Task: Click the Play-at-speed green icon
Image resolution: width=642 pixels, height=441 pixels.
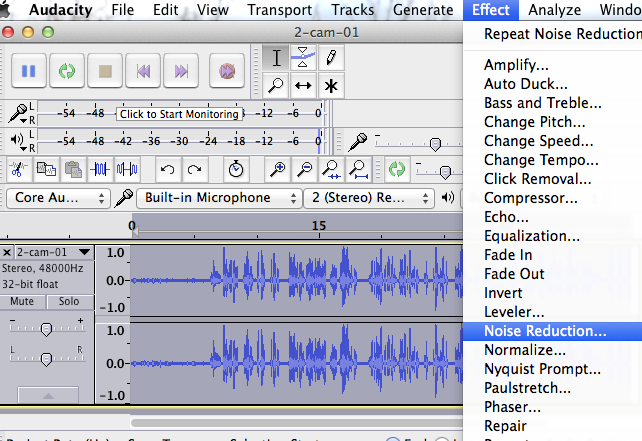Action: click(397, 169)
